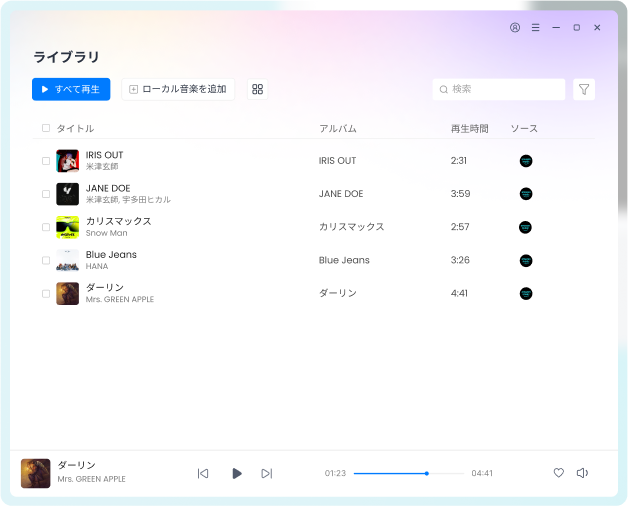Skip to the next track
This screenshot has height=507, width=628.
(266, 473)
